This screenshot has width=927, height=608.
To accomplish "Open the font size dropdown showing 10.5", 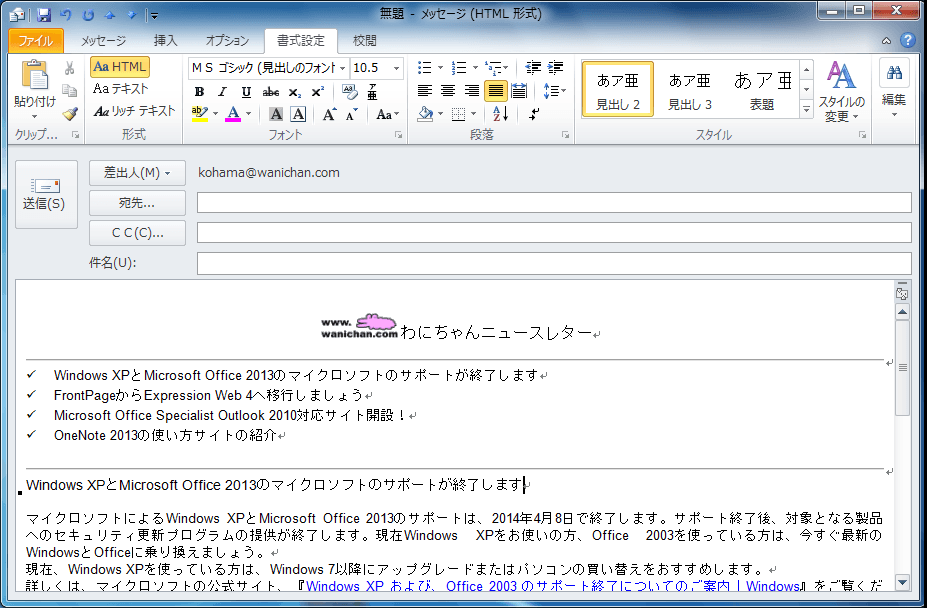I will [x=397, y=68].
